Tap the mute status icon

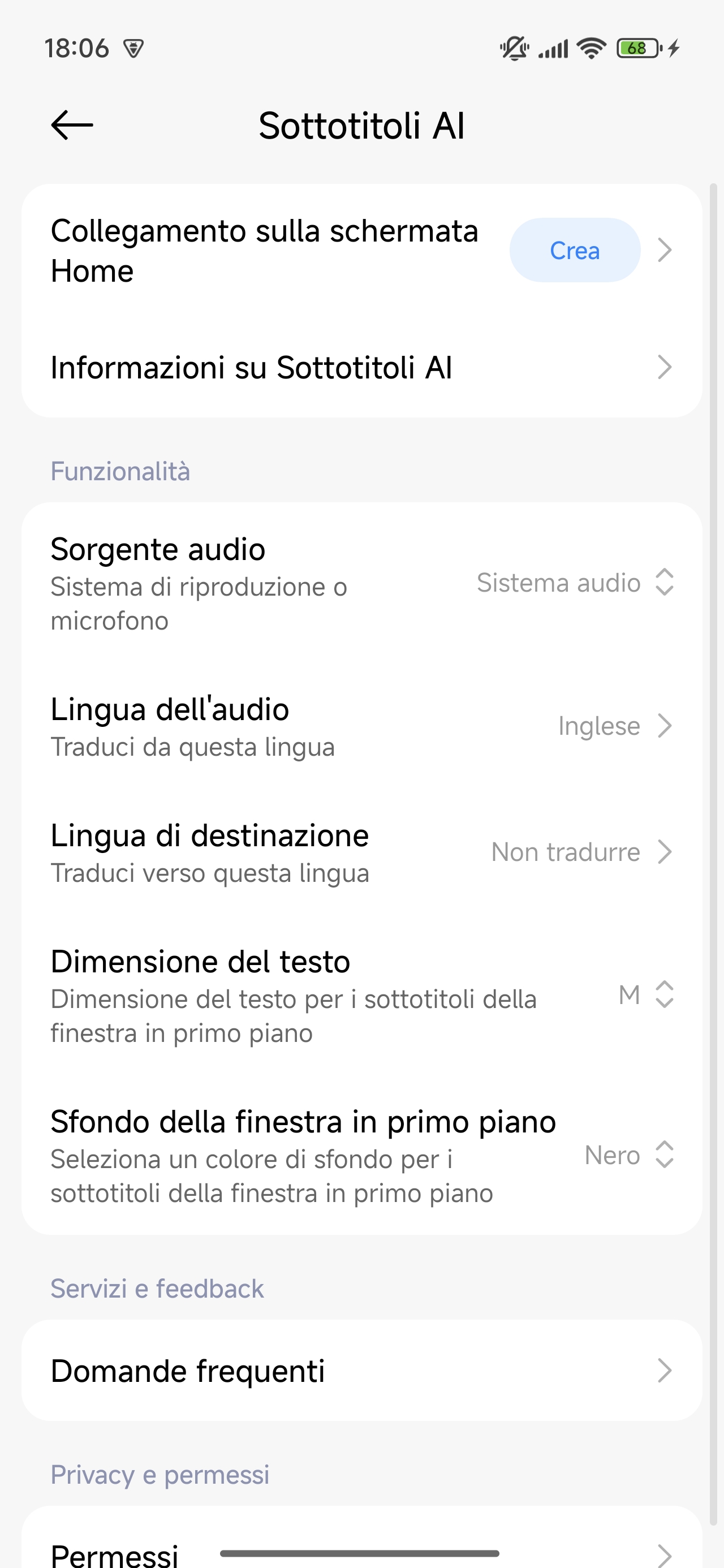tap(514, 48)
